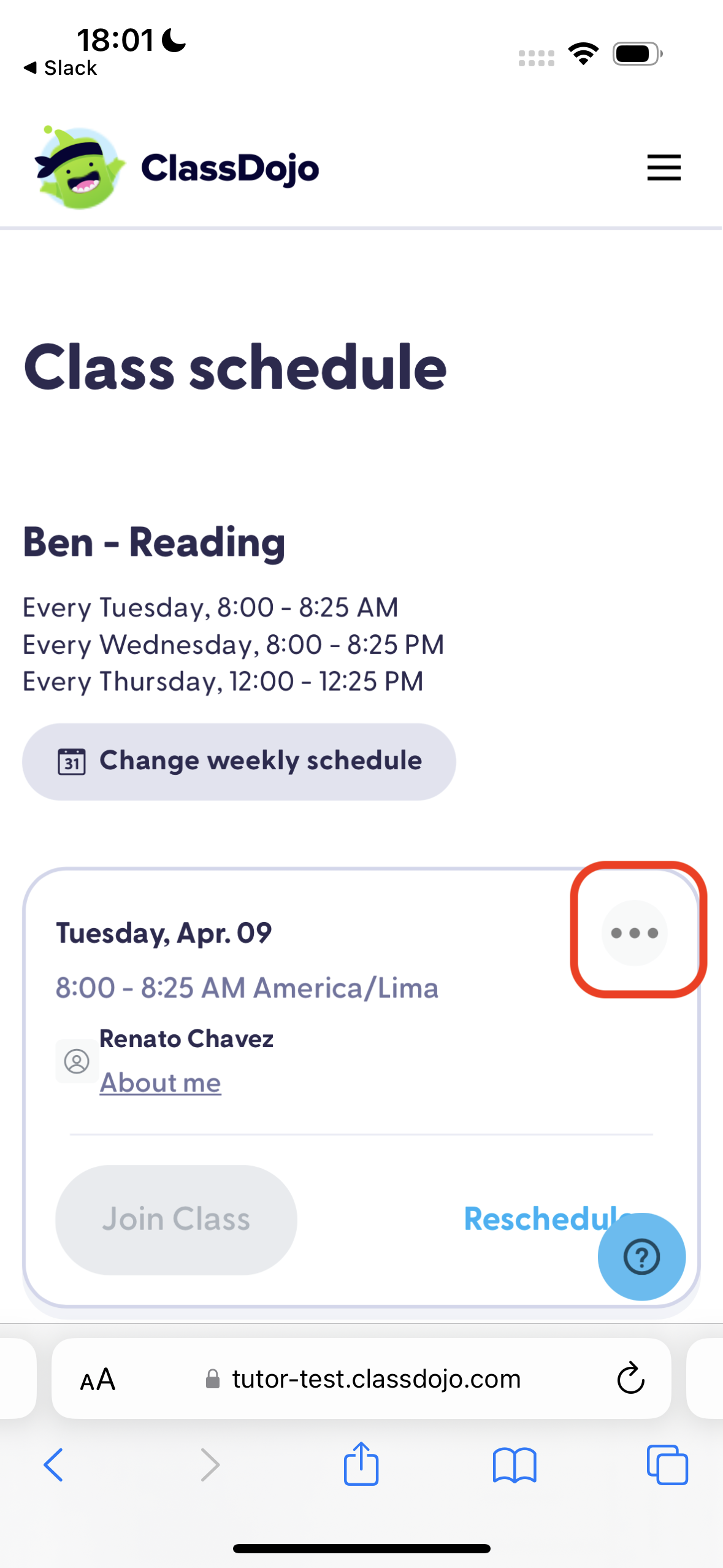Go back with Safari's back arrow
Image resolution: width=723 pixels, height=1568 pixels.
click(53, 1465)
